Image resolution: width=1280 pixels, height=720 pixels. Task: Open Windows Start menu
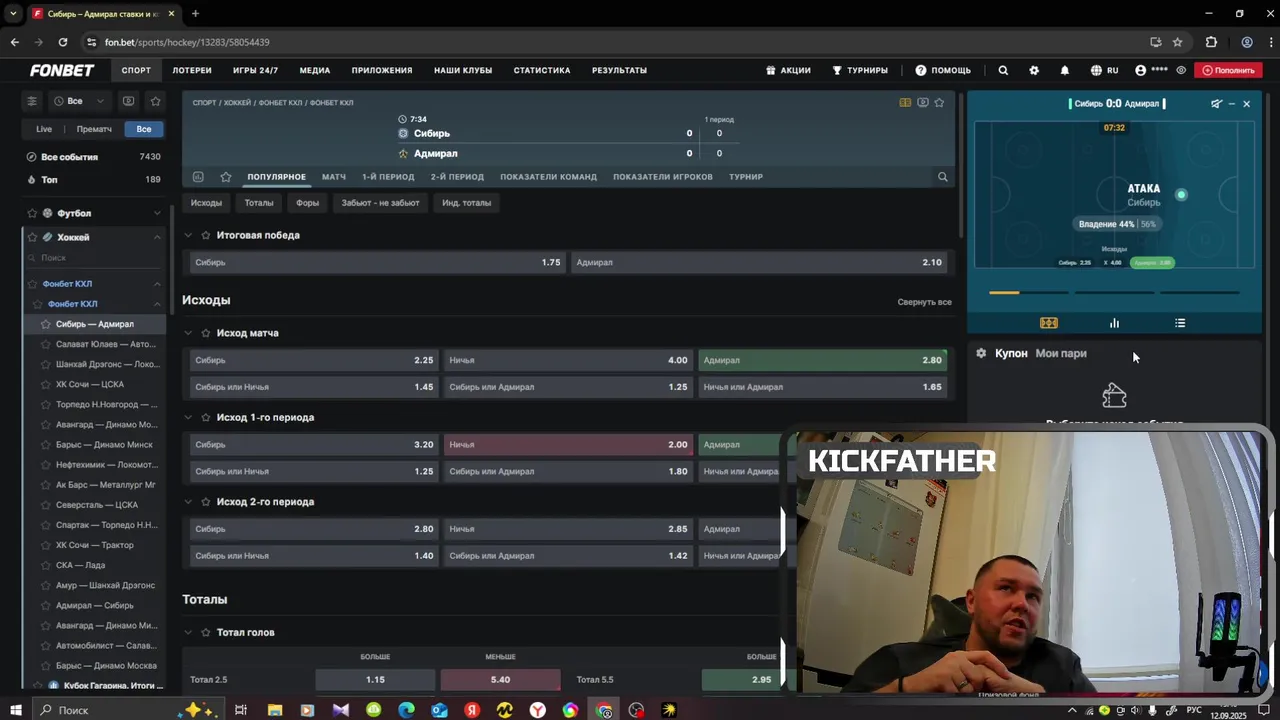coord(15,710)
